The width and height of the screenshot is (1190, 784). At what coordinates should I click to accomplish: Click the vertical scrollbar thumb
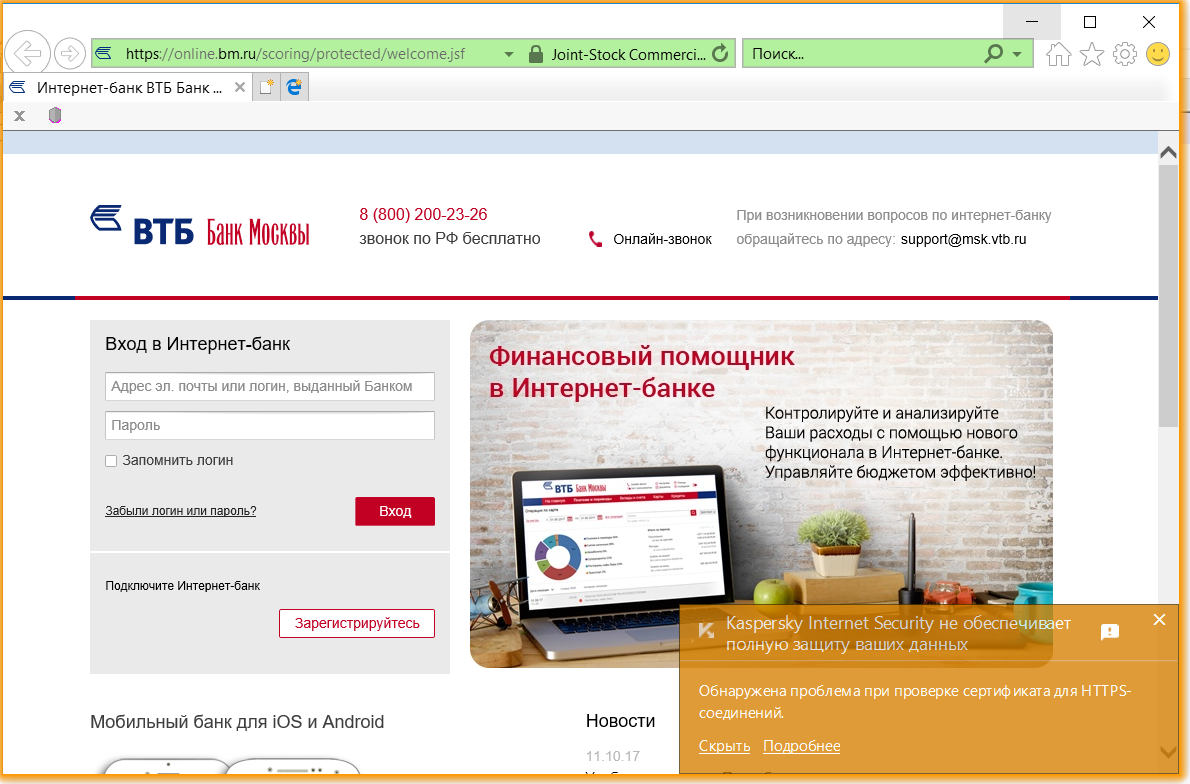tap(1168, 296)
